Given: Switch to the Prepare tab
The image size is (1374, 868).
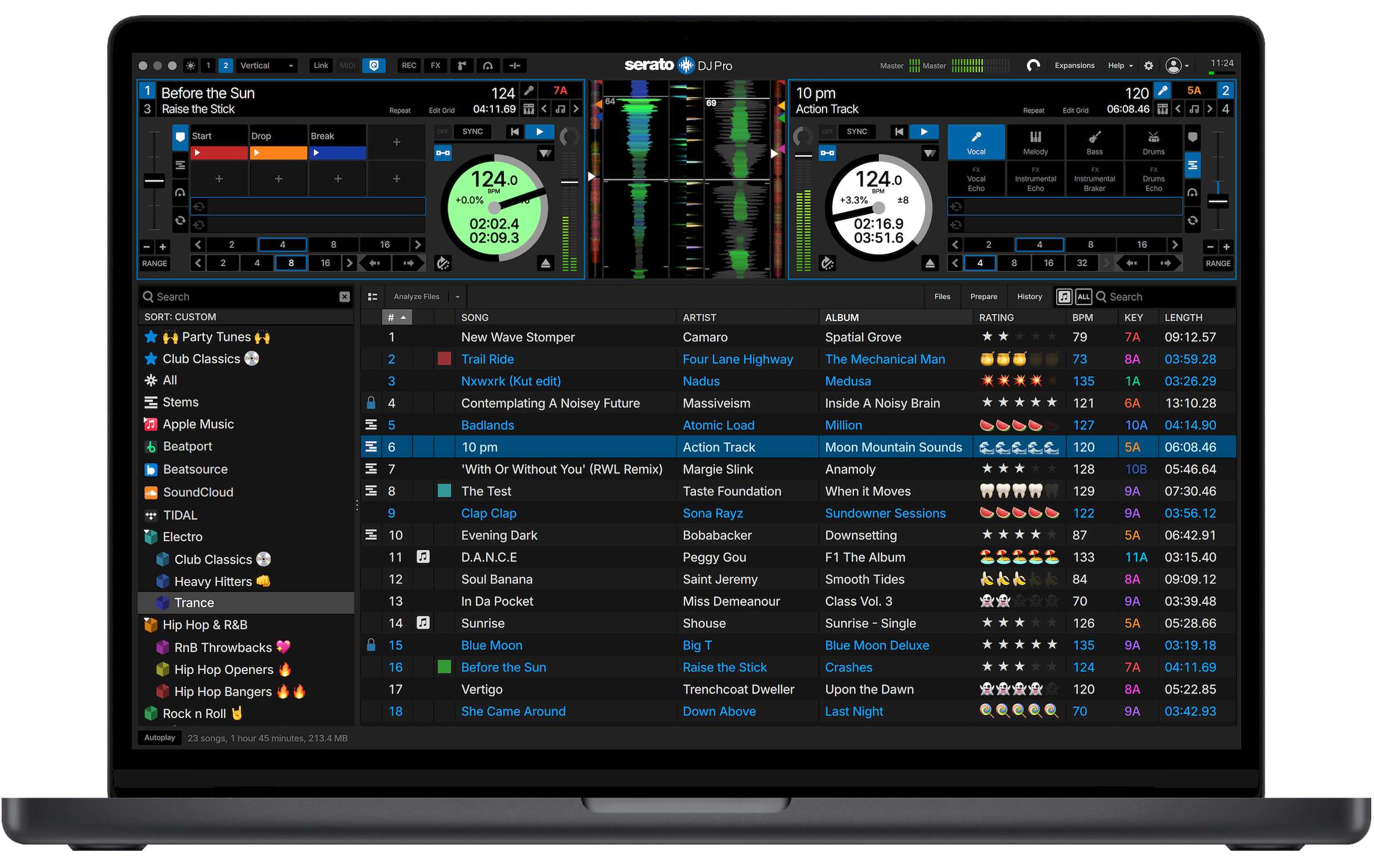Looking at the screenshot, I should (x=983, y=296).
